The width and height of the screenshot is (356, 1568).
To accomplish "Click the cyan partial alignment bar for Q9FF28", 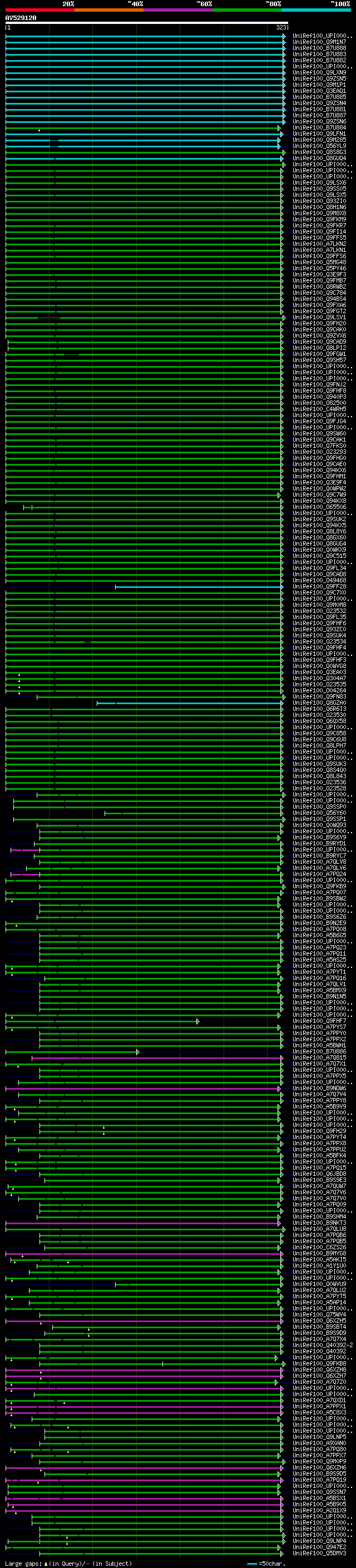I will pos(199,587).
